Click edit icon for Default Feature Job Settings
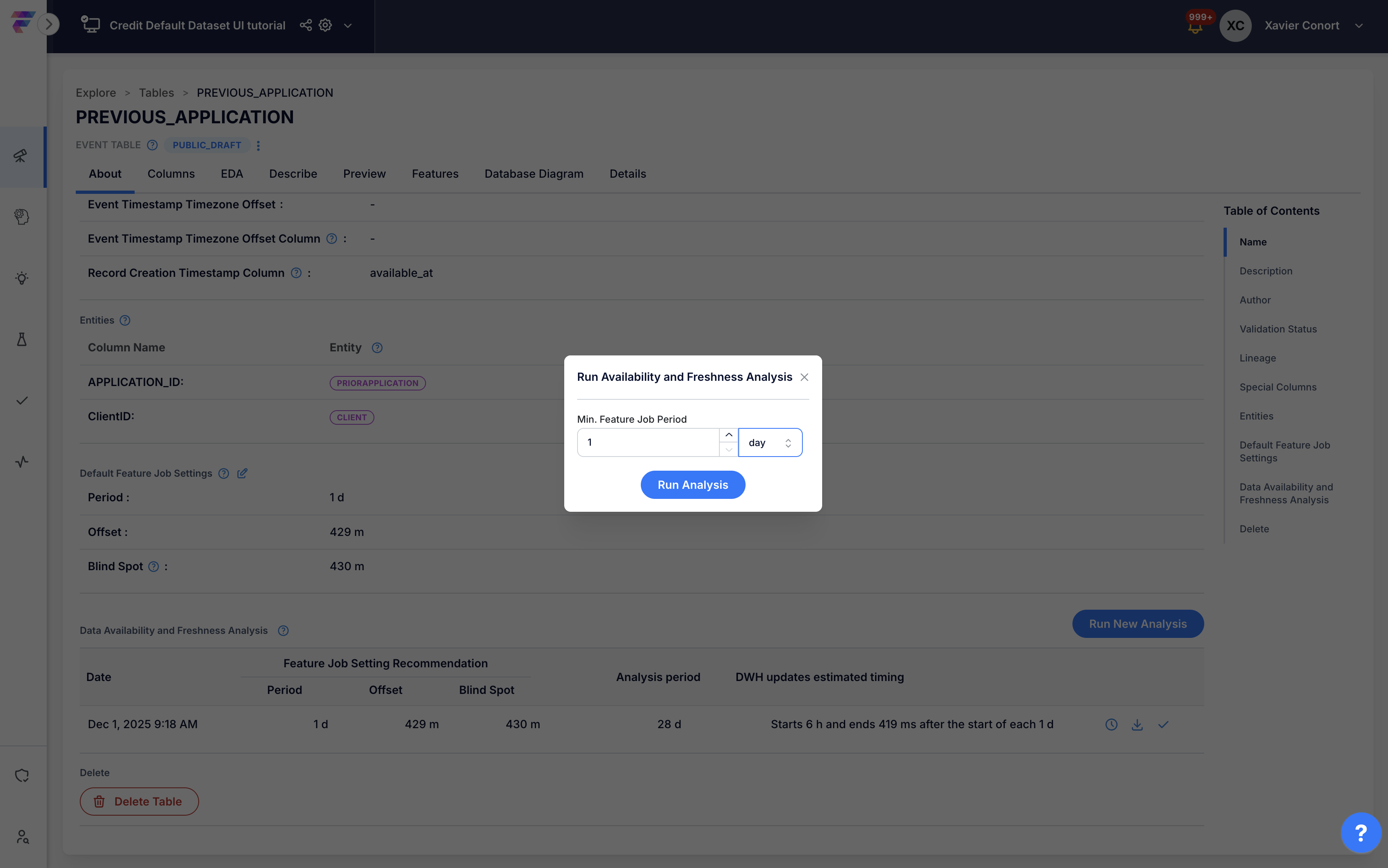 [242, 473]
